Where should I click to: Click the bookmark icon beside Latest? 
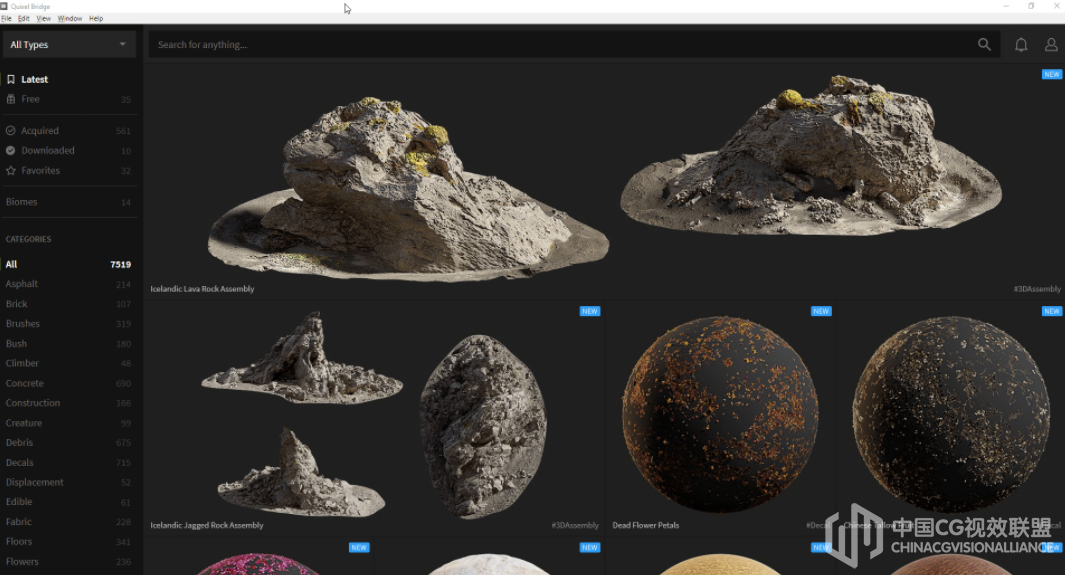[x=11, y=79]
